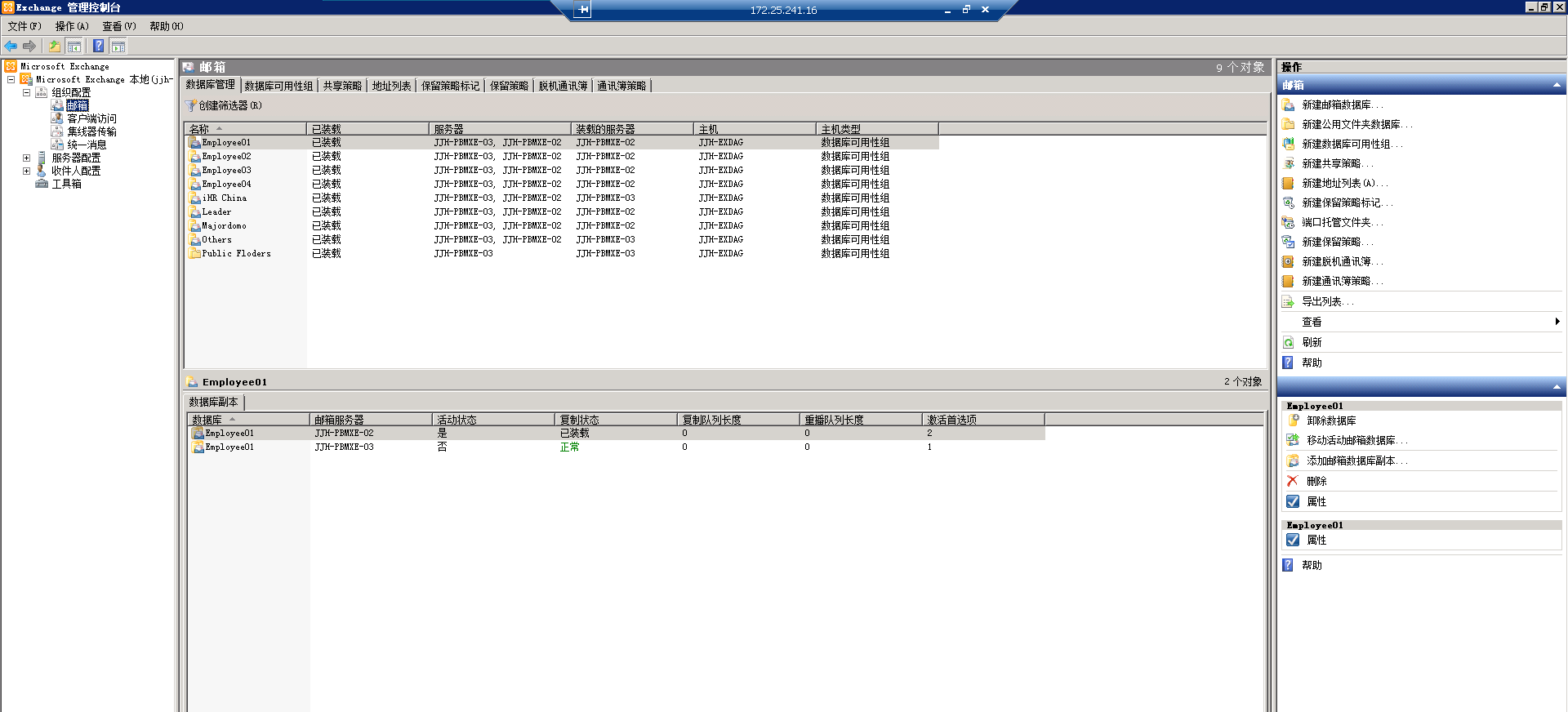Switch to the 数据库可用性组 tab

click(x=278, y=86)
